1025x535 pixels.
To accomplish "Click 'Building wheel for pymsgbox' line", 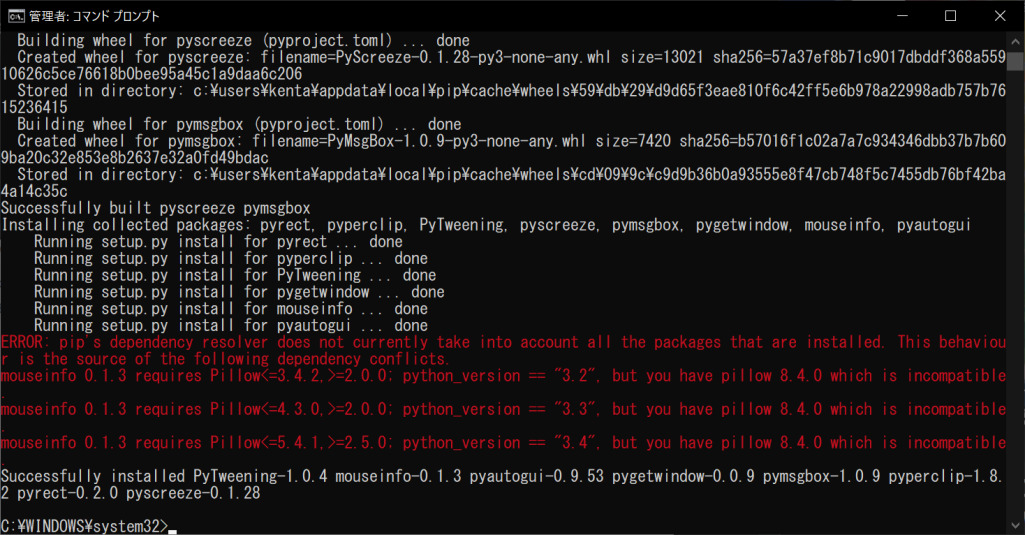I will click(x=239, y=124).
